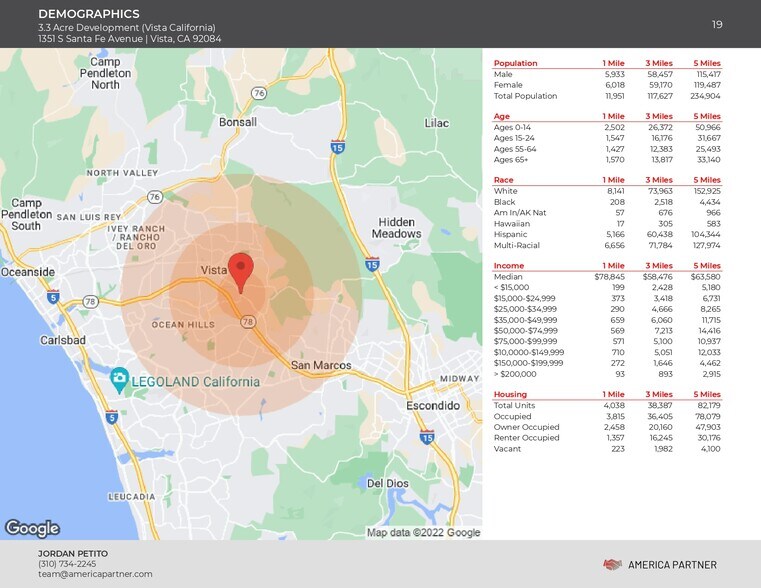Image resolution: width=761 pixels, height=588 pixels.
Task: Click the Google logo on the map
Action: tap(32, 528)
